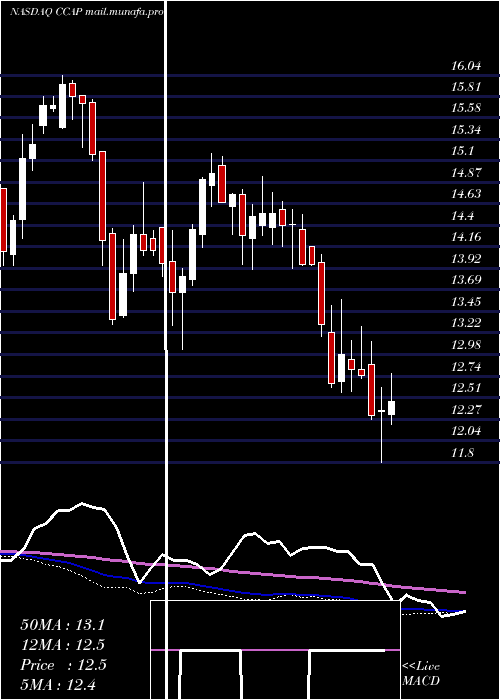Click the 14.16 price axis label
Viewport: 500px width, 700px height.
click(x=466, y=237)
